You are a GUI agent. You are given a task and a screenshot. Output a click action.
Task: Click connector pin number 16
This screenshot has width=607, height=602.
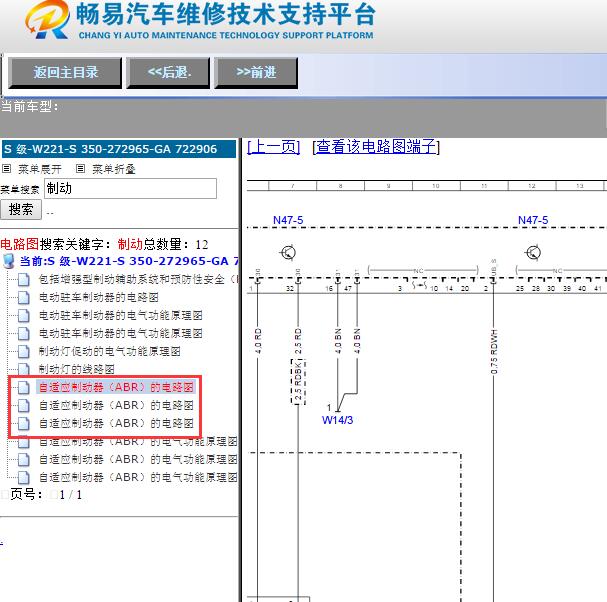329,288
